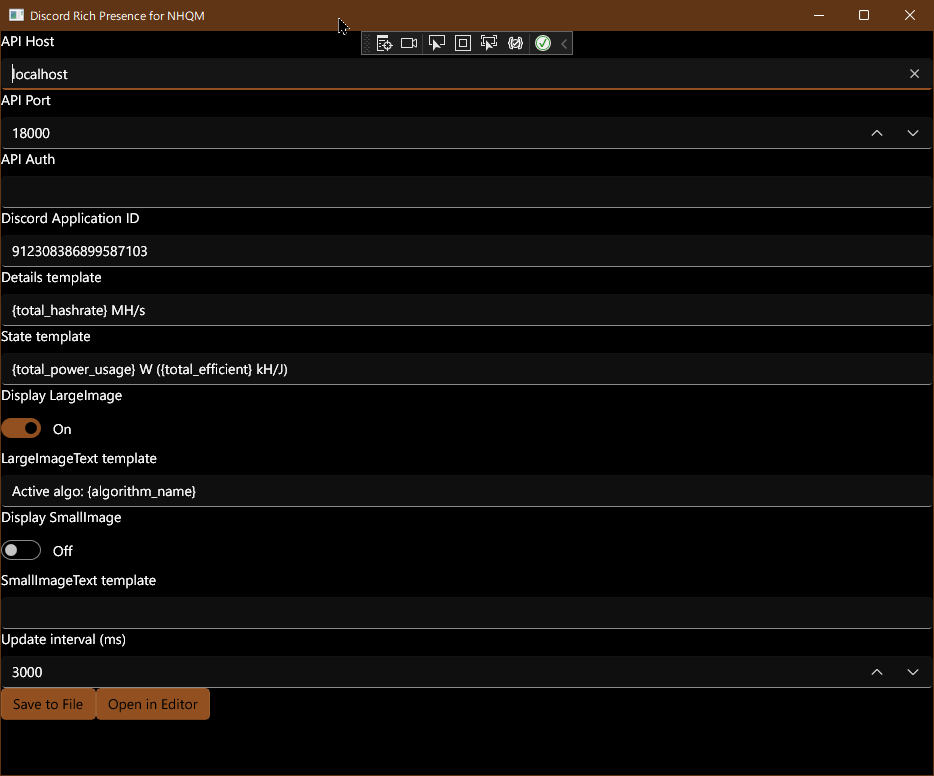934x776 pixels.
Task: Close the Discord Rich Presence window
Action: (x=910, y=15)
